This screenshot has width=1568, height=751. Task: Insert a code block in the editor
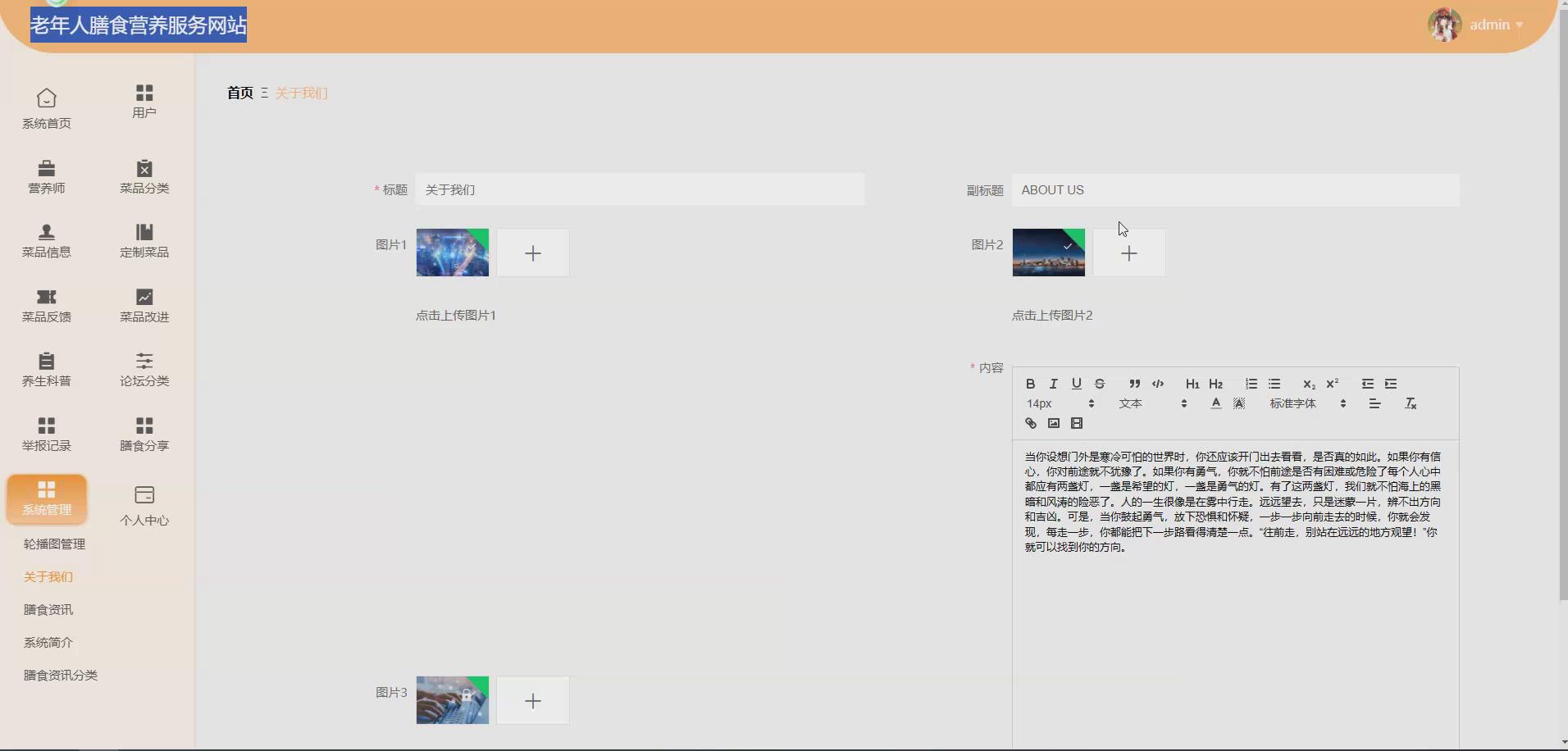(1158, 384)
